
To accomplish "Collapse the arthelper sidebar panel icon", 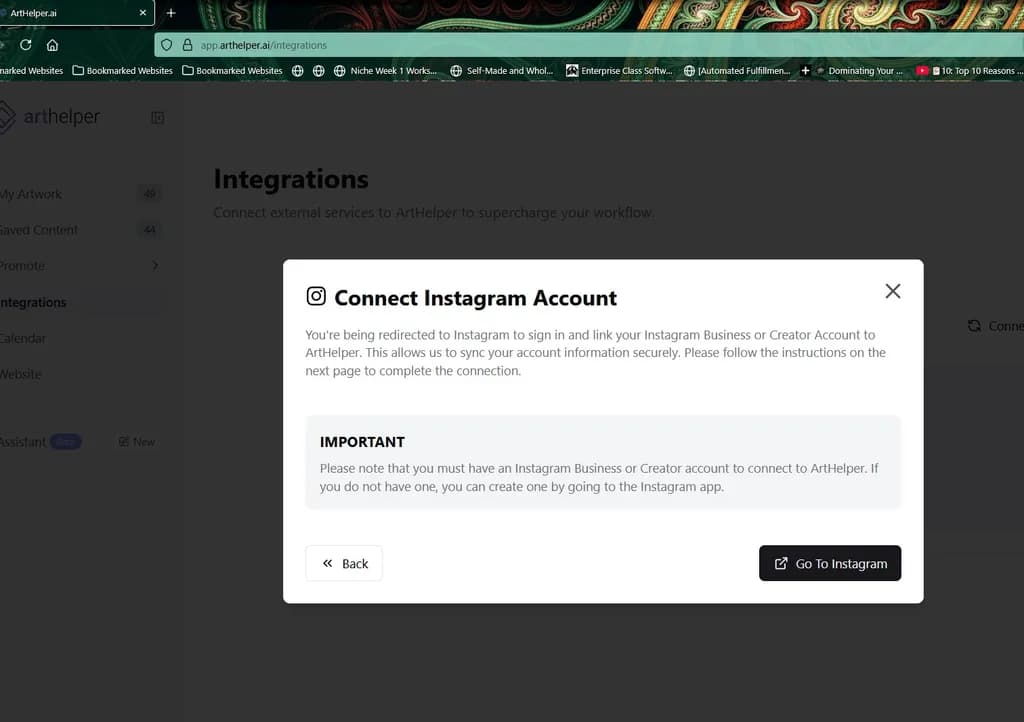I will [157, 118].
